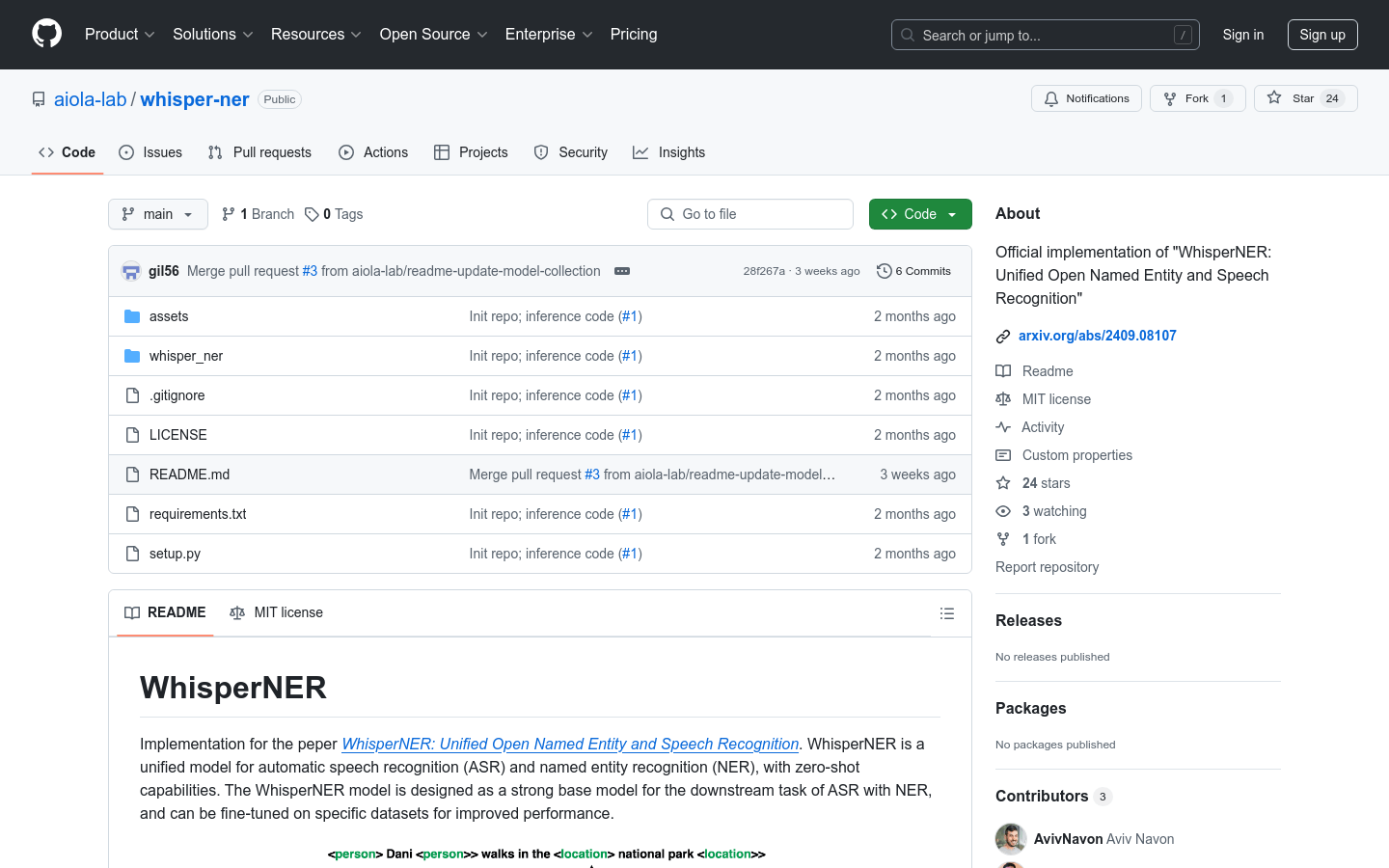Viewport: 1389px width, 868px height.
Task: Click the GitHub logo icon
Action: click(47, 34)
